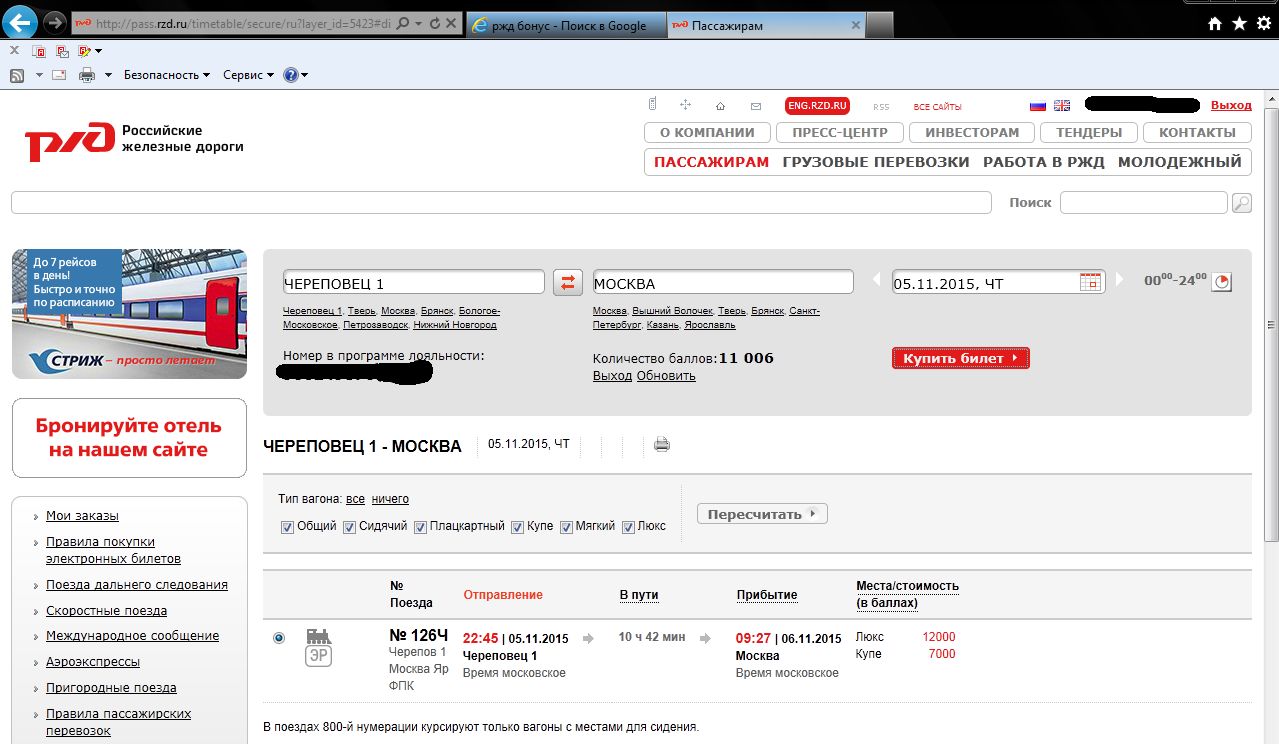
Task: Uncheck the Плацкартный carriage type
Action: coord(421,527)
